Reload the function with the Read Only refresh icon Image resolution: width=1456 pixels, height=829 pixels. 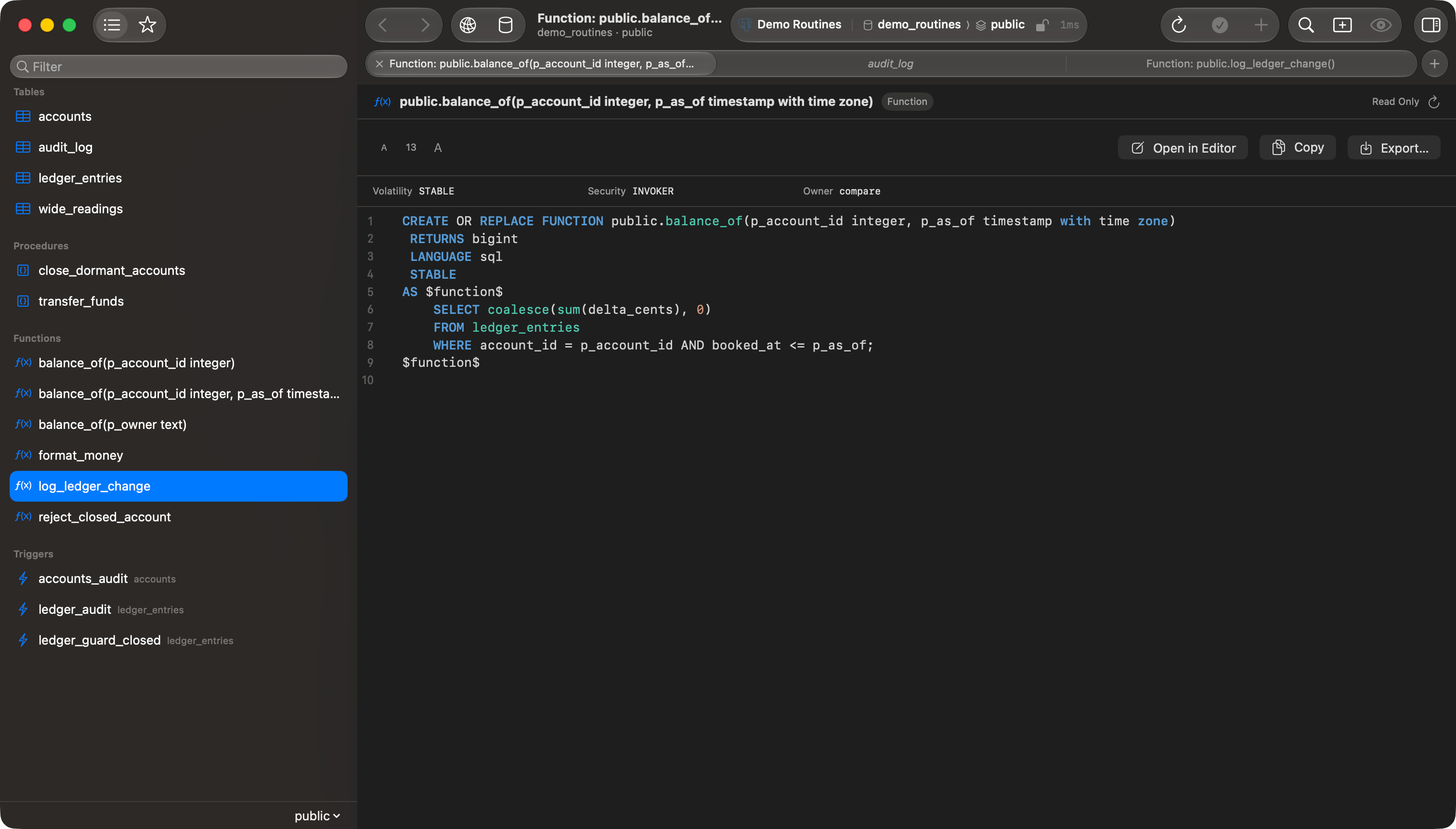(1434, 102)
